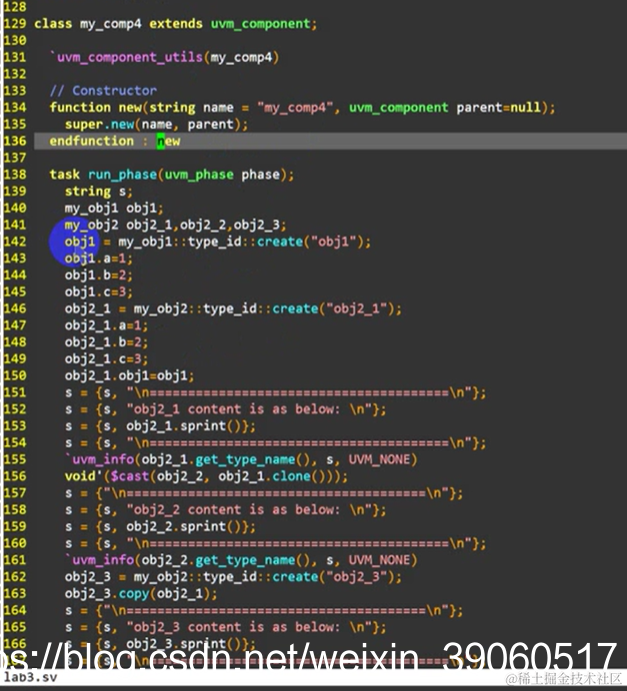
Task: Click the `uvm_component_utils(my_comp4) macro line
Action: point(164,57)
